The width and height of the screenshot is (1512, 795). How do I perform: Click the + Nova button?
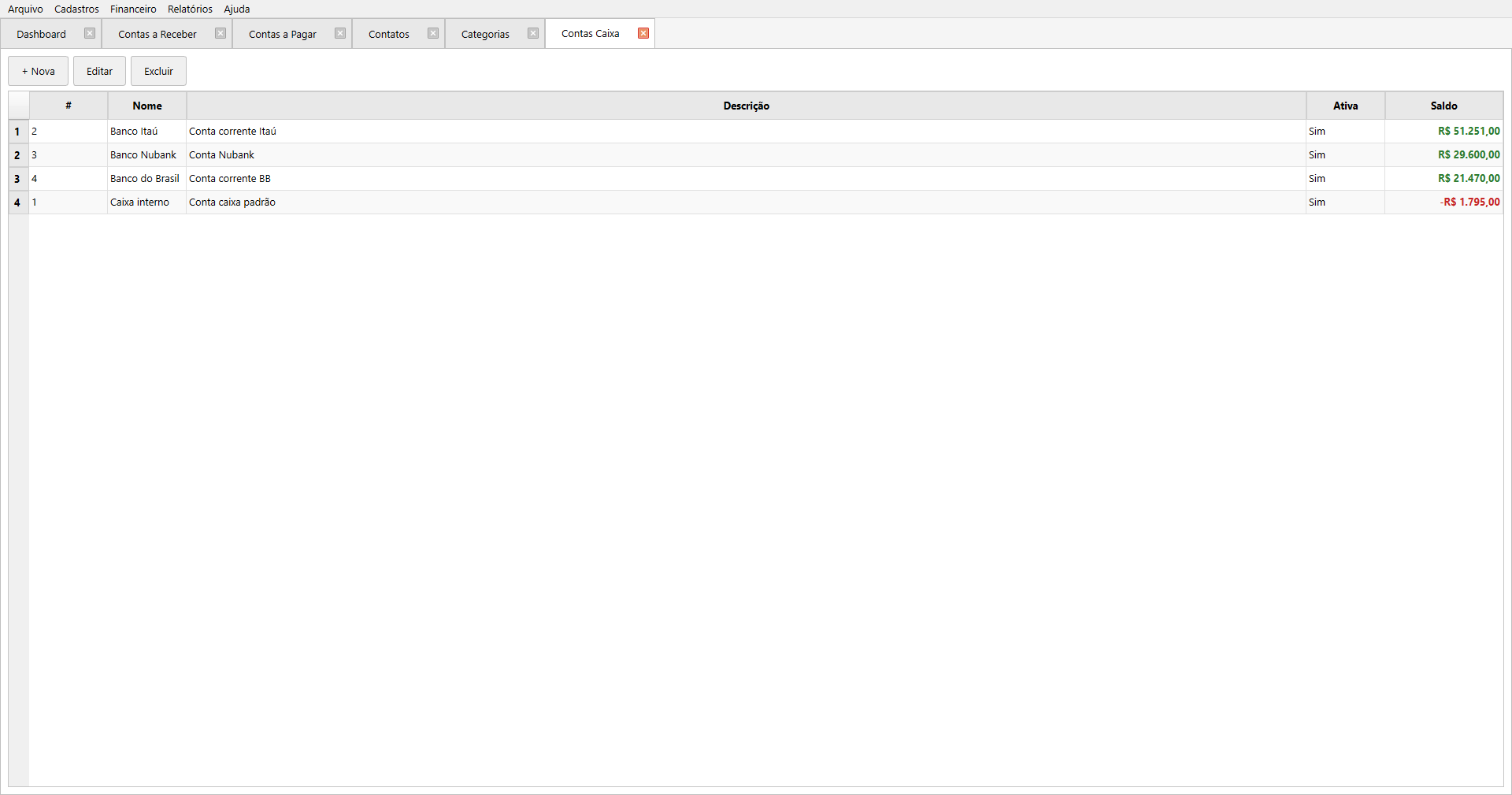point(39,71)
